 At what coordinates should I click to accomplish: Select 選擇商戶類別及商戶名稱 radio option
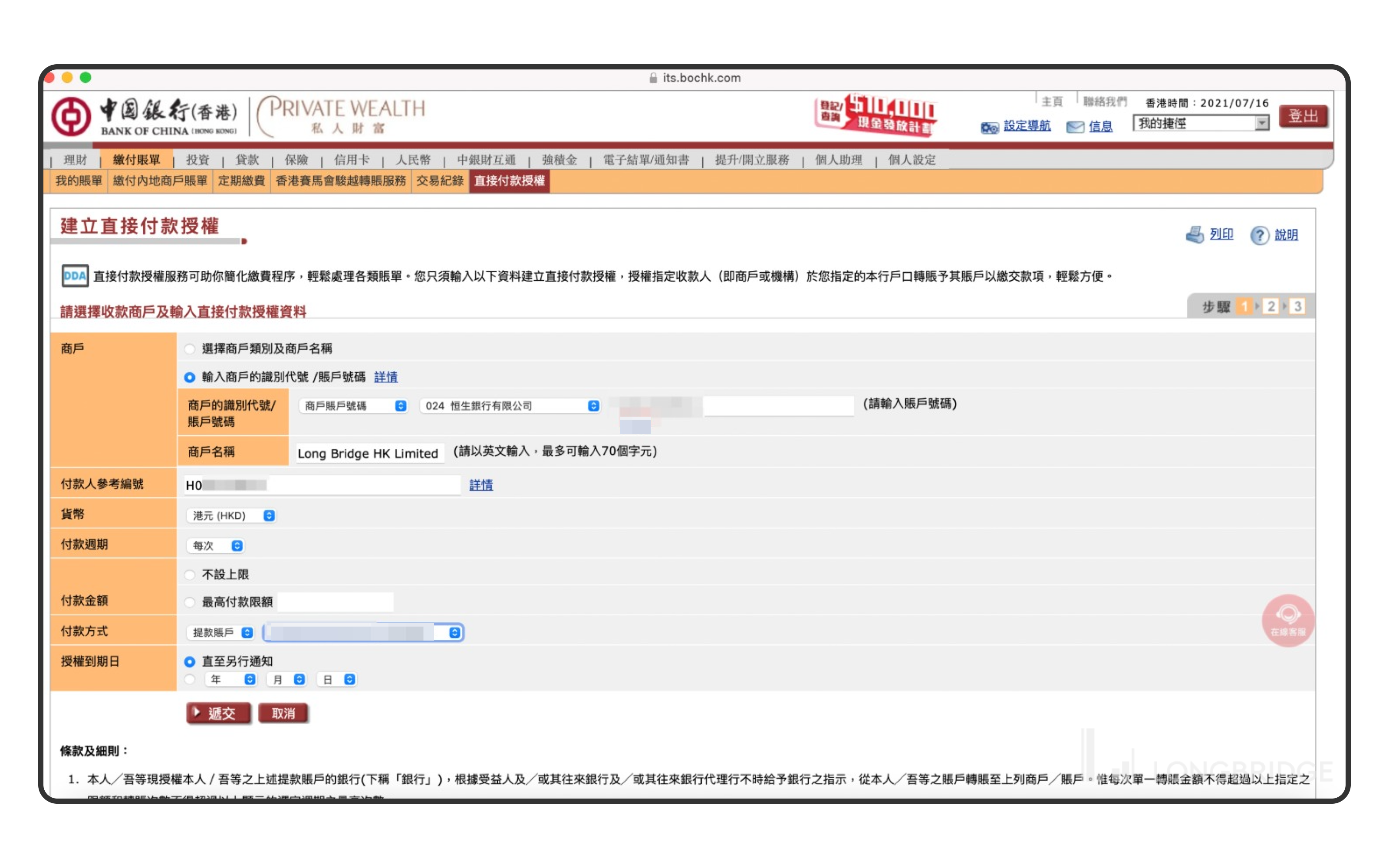(190, 349)
